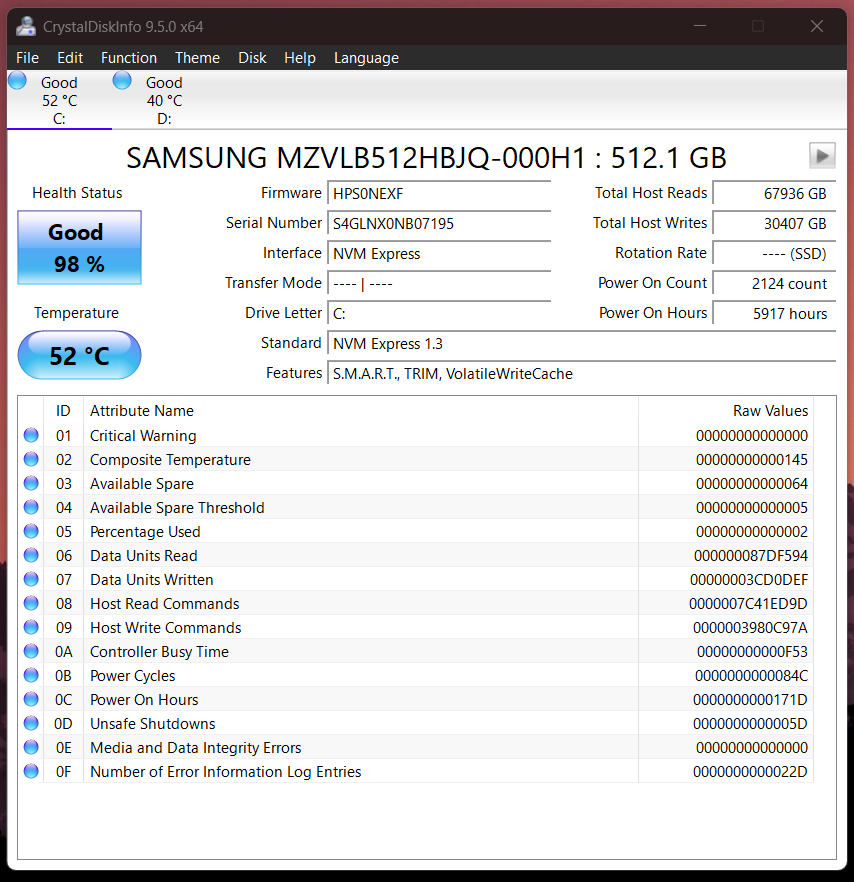The image size is (854, 882).
Task: Click the Total Host Writes value 30407 GB
Action: click(x=774, y=224)
